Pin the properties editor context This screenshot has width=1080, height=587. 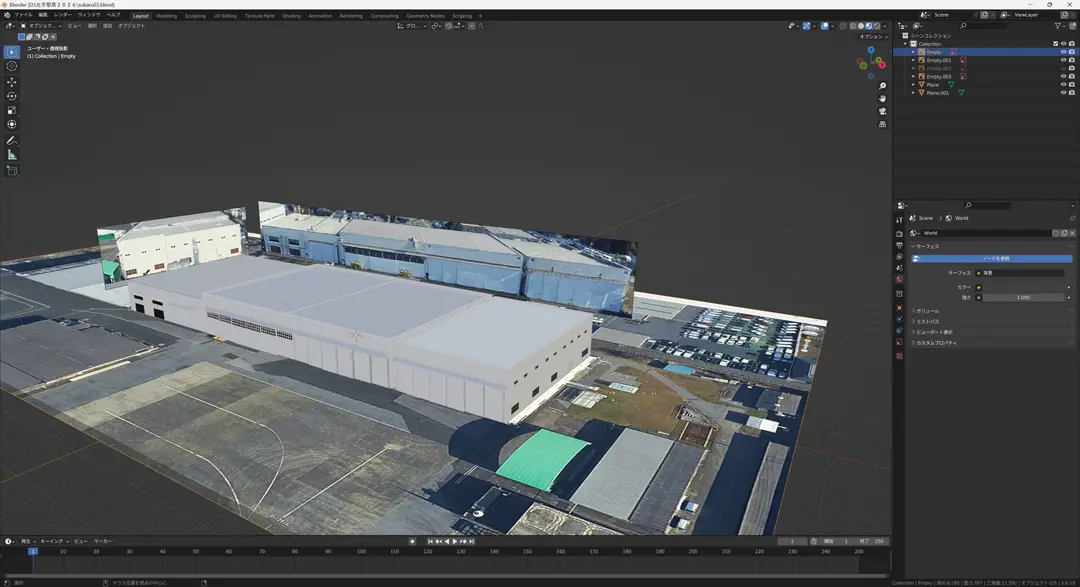pyautogui.click(x=1072, y=218)
